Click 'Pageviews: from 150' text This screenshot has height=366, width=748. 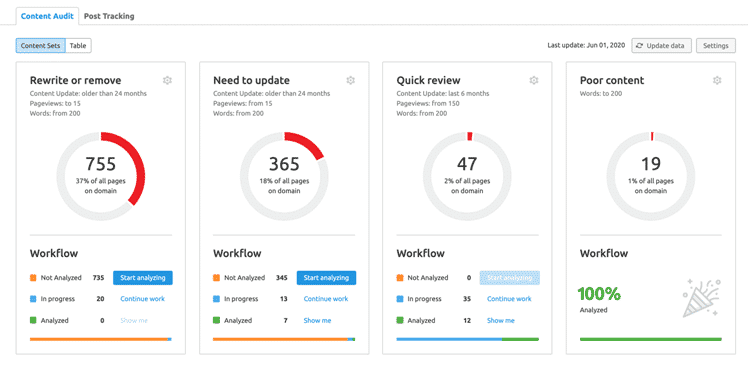click(x=428, y=104)
